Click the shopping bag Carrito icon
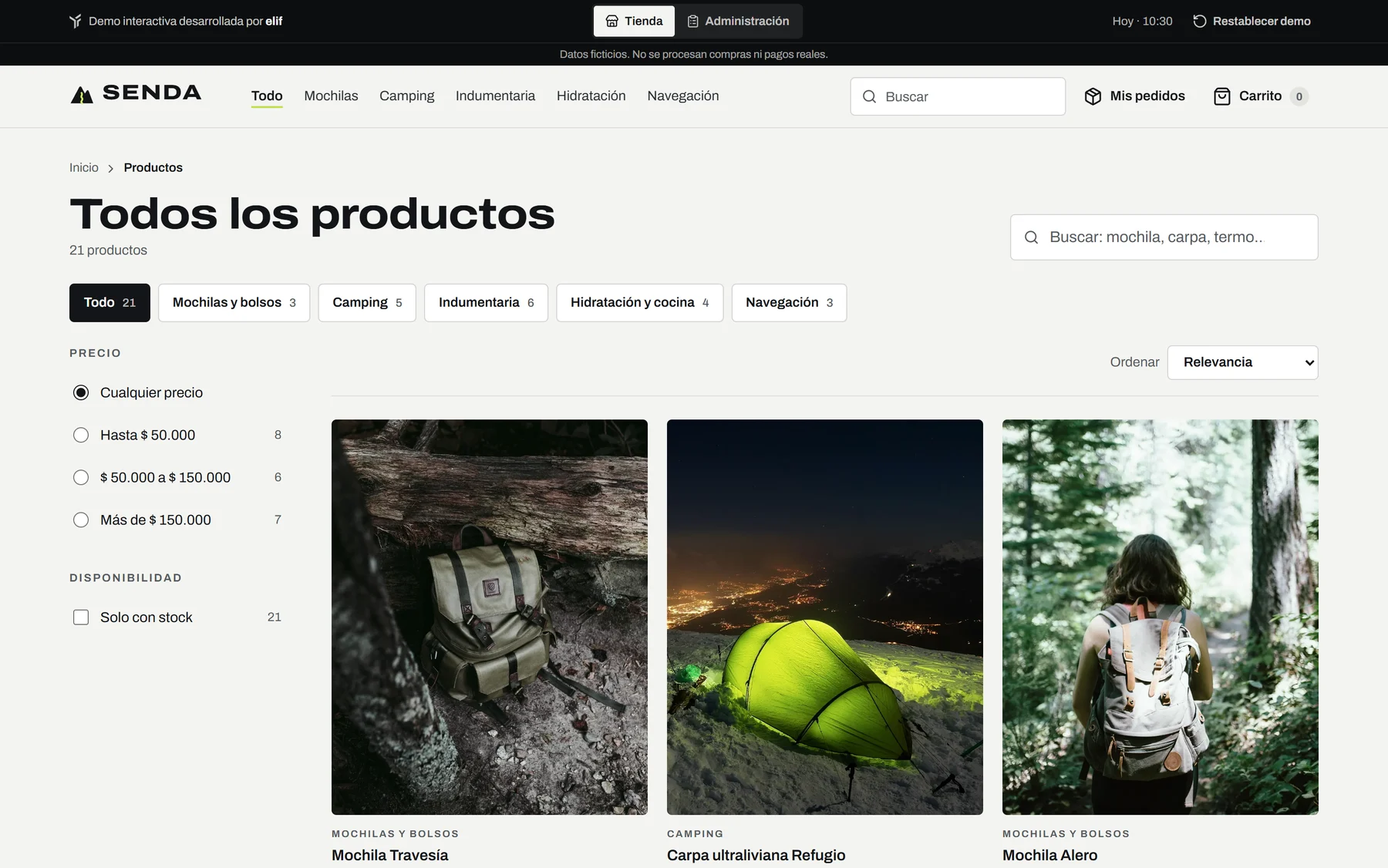This screenshot has width=1388, height=868. (x=1222, y=96)
